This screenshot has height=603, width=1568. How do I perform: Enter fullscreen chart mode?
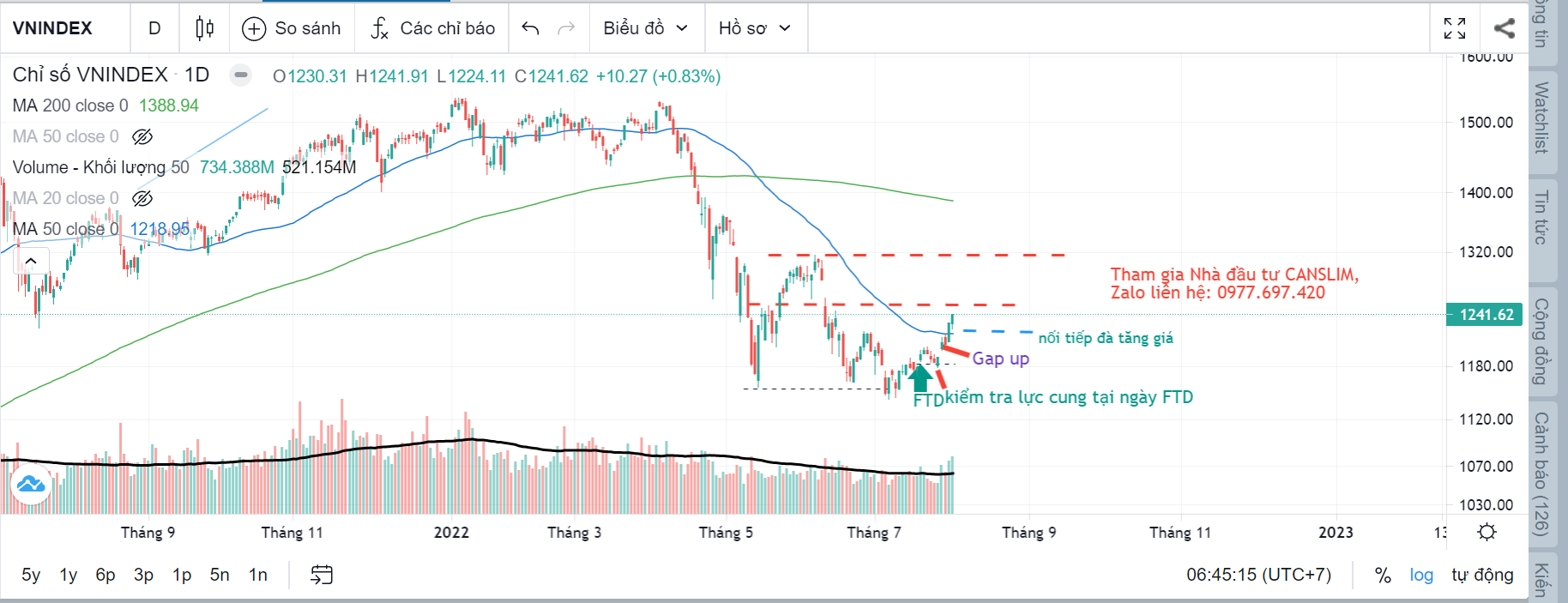pos(1455,28)
